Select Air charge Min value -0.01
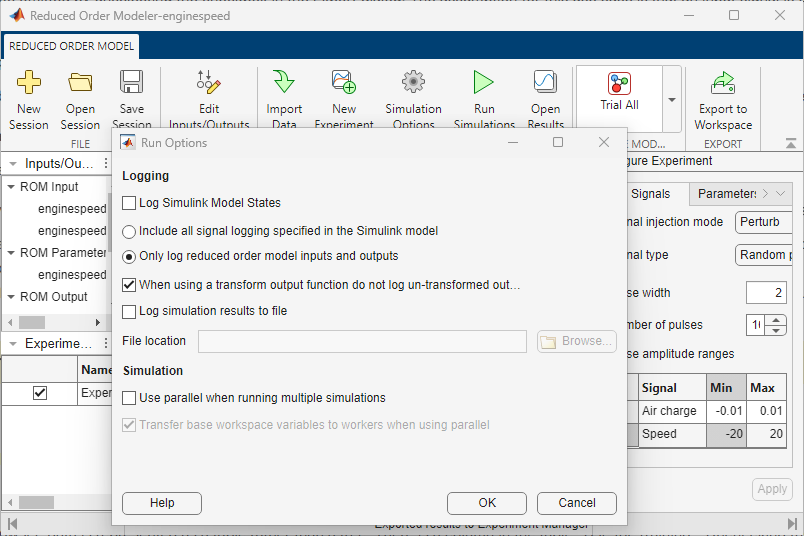This screenshot has width=804, height=536. (726, 411)
